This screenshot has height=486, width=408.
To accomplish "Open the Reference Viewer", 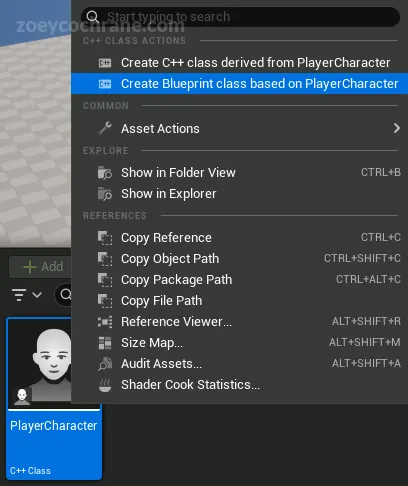I will pyautogui.click(x=239, y=322).
